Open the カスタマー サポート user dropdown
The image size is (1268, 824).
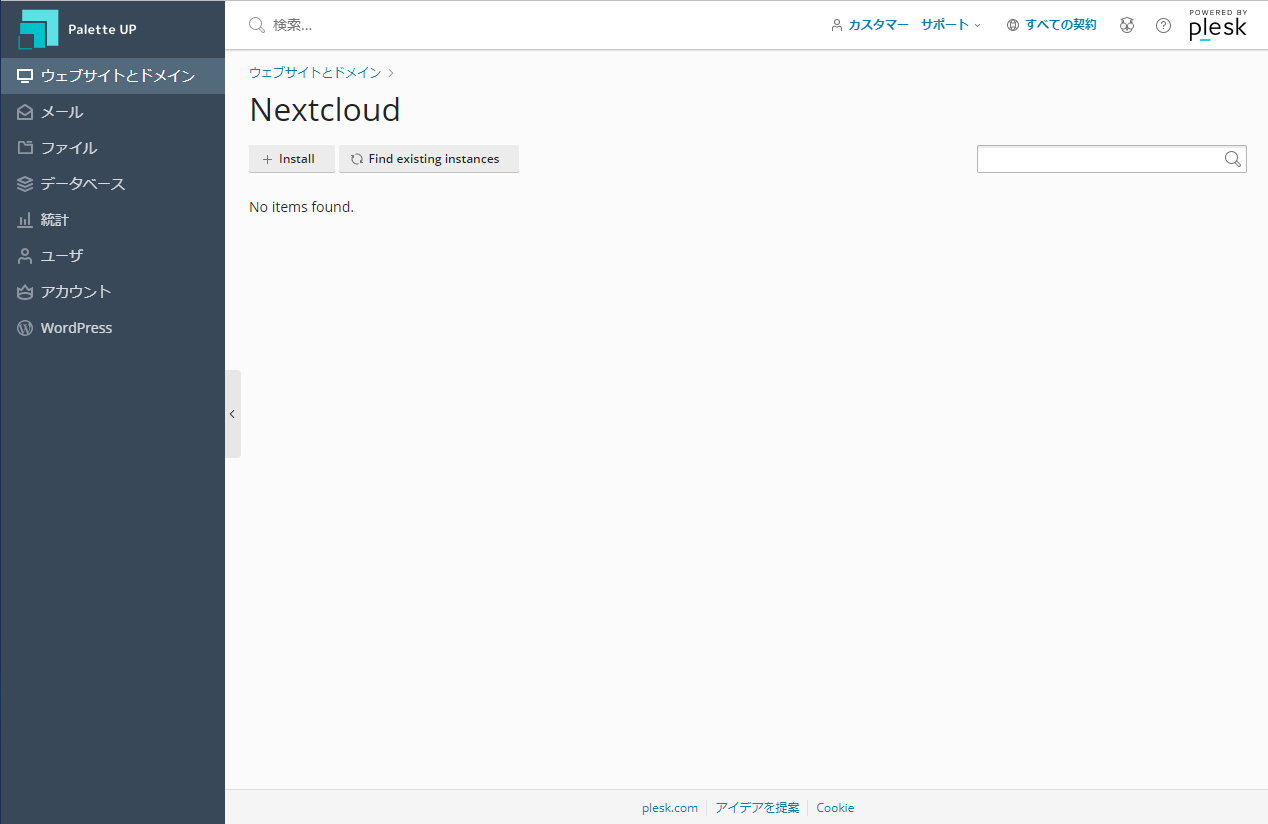(906, 25)
